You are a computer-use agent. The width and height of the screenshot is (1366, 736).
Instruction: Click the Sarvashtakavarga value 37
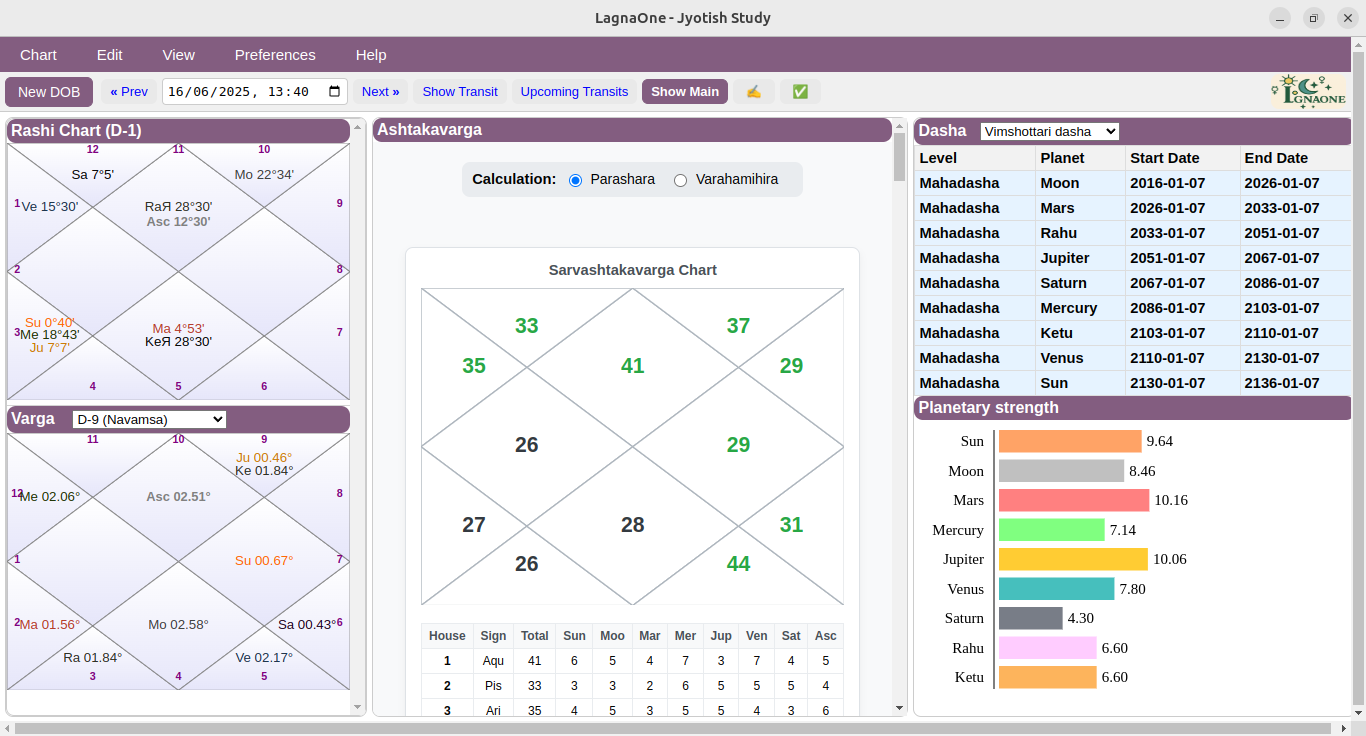tap(738, 326)
